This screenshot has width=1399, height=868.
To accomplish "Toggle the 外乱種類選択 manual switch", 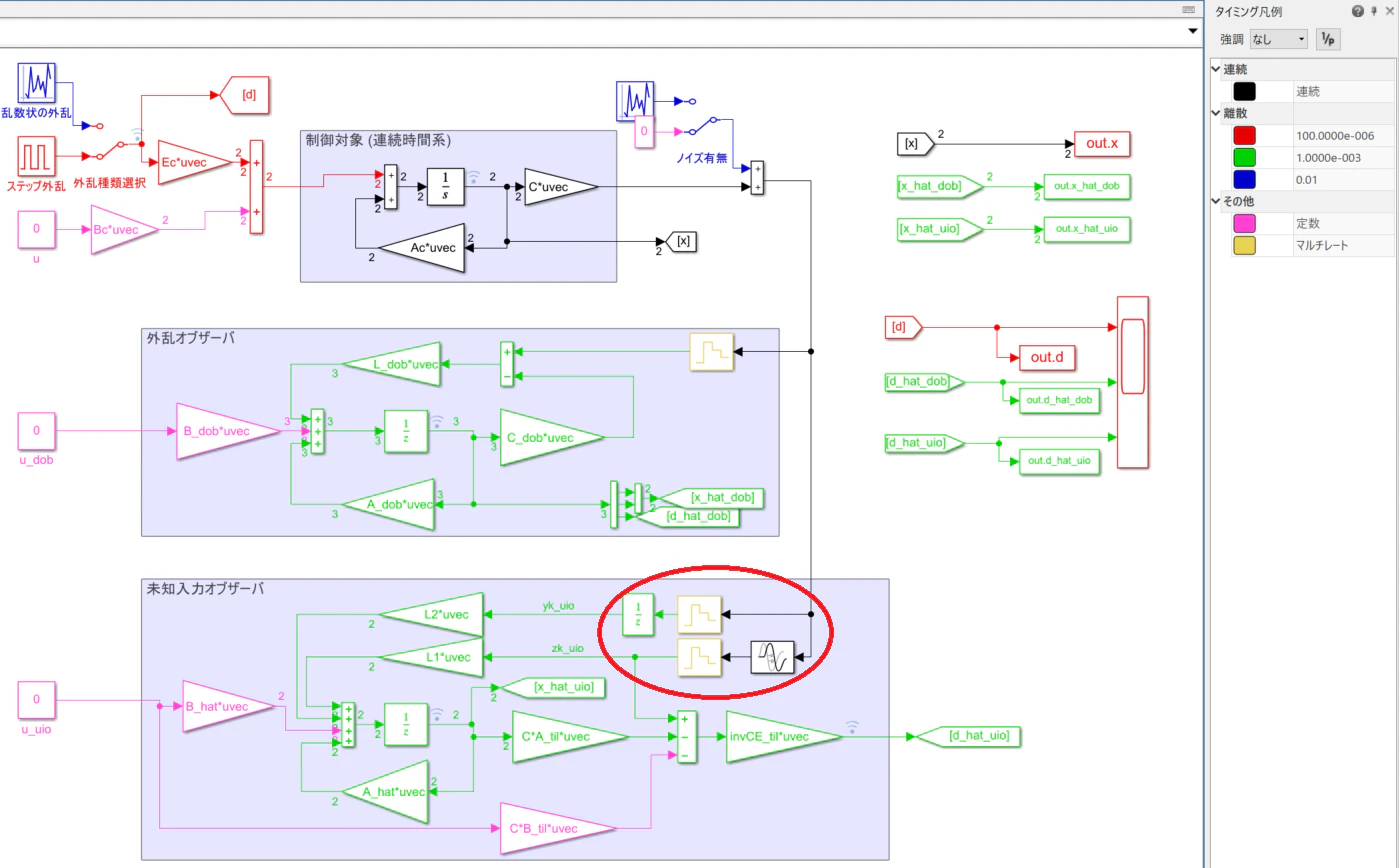I will click(x=111, y=149).
